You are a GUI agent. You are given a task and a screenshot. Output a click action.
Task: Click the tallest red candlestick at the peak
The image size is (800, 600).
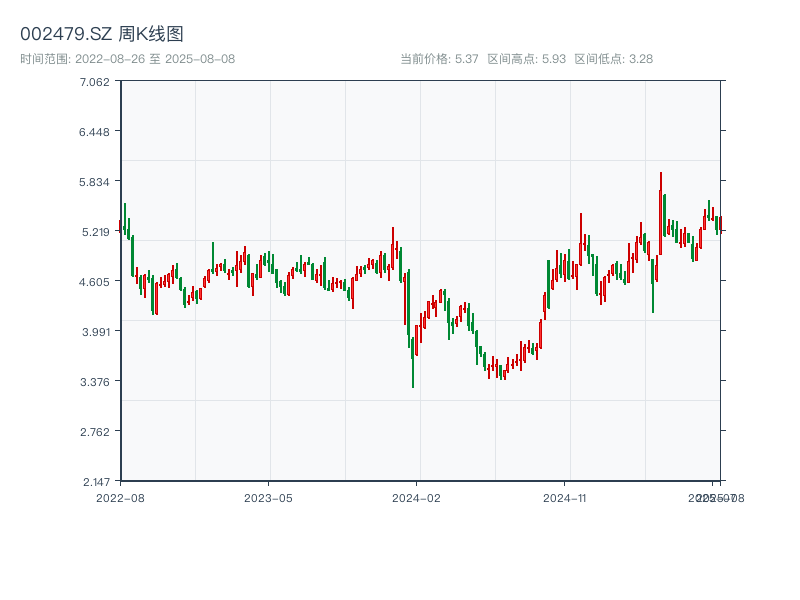coord(660,210)
